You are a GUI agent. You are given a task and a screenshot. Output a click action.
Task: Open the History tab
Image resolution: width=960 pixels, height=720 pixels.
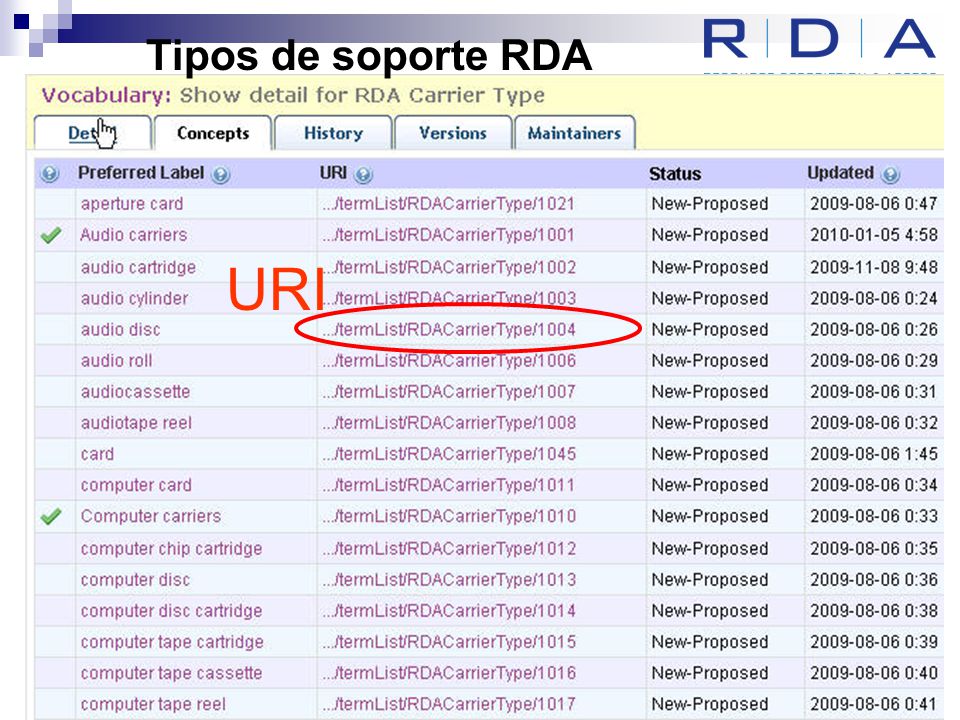(334, 133)
